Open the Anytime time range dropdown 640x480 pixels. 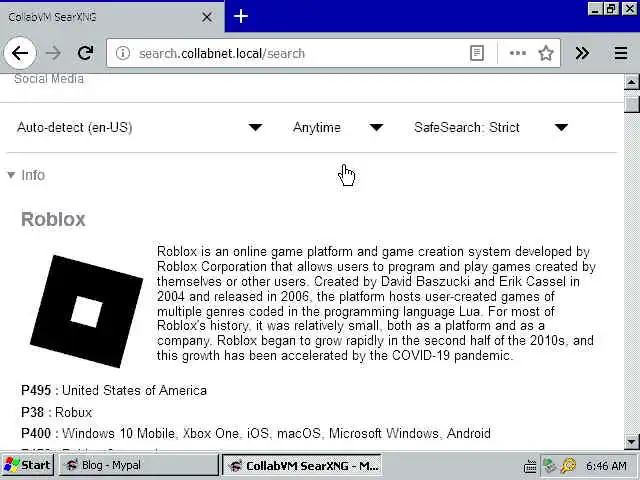pyautogui.click(x=338, y=127)
